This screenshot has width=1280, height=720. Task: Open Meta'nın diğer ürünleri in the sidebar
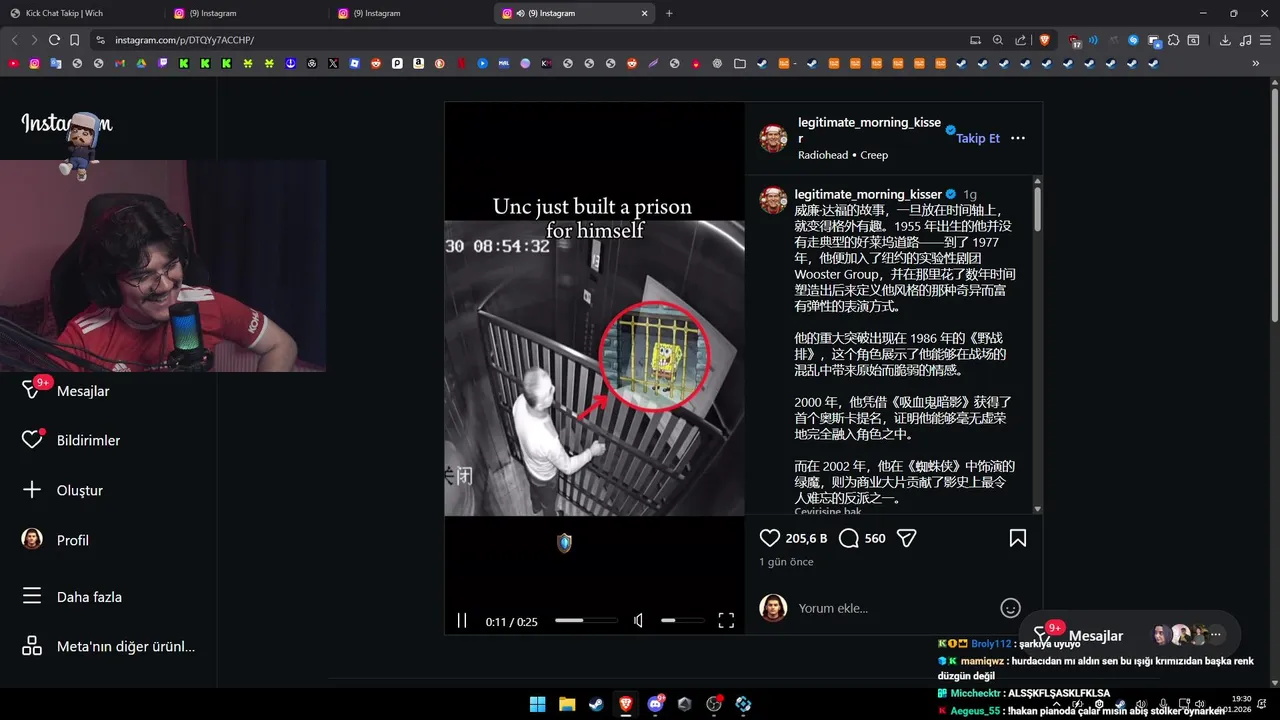click(109, 646)
